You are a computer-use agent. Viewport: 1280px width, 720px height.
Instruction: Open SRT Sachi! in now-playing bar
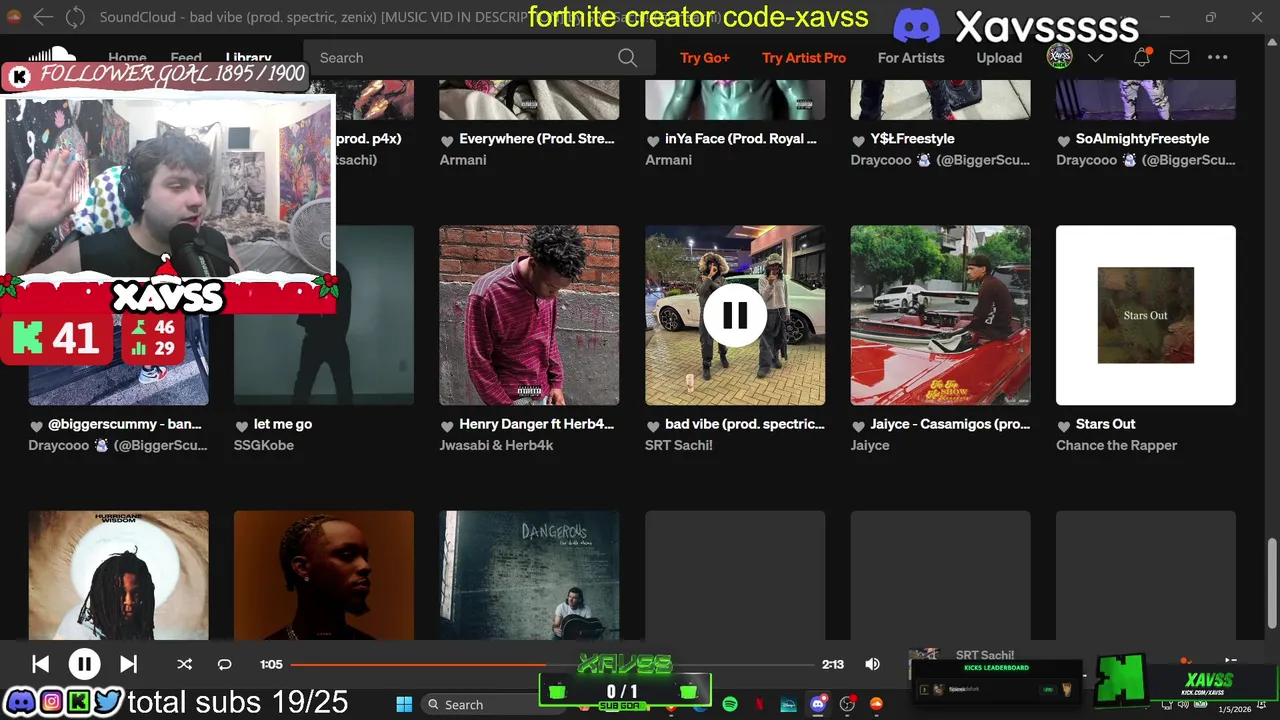[x=984, y=655]
